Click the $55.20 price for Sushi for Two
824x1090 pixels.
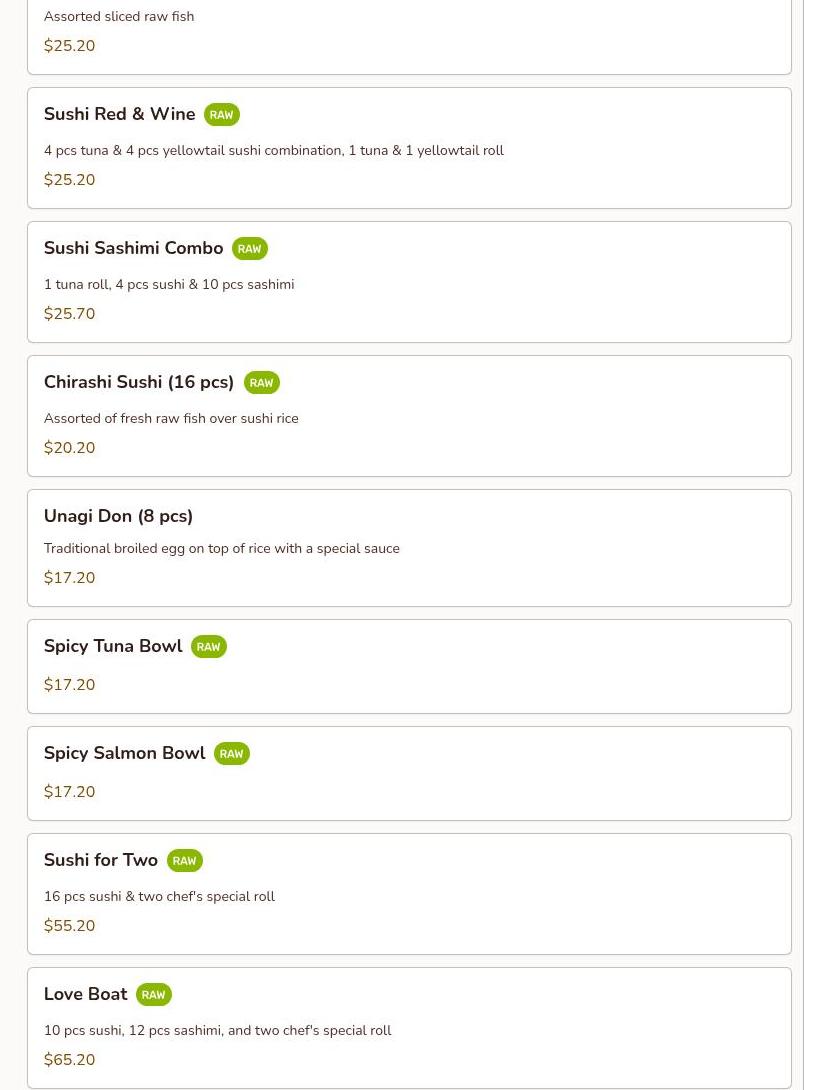click(69, 926)
